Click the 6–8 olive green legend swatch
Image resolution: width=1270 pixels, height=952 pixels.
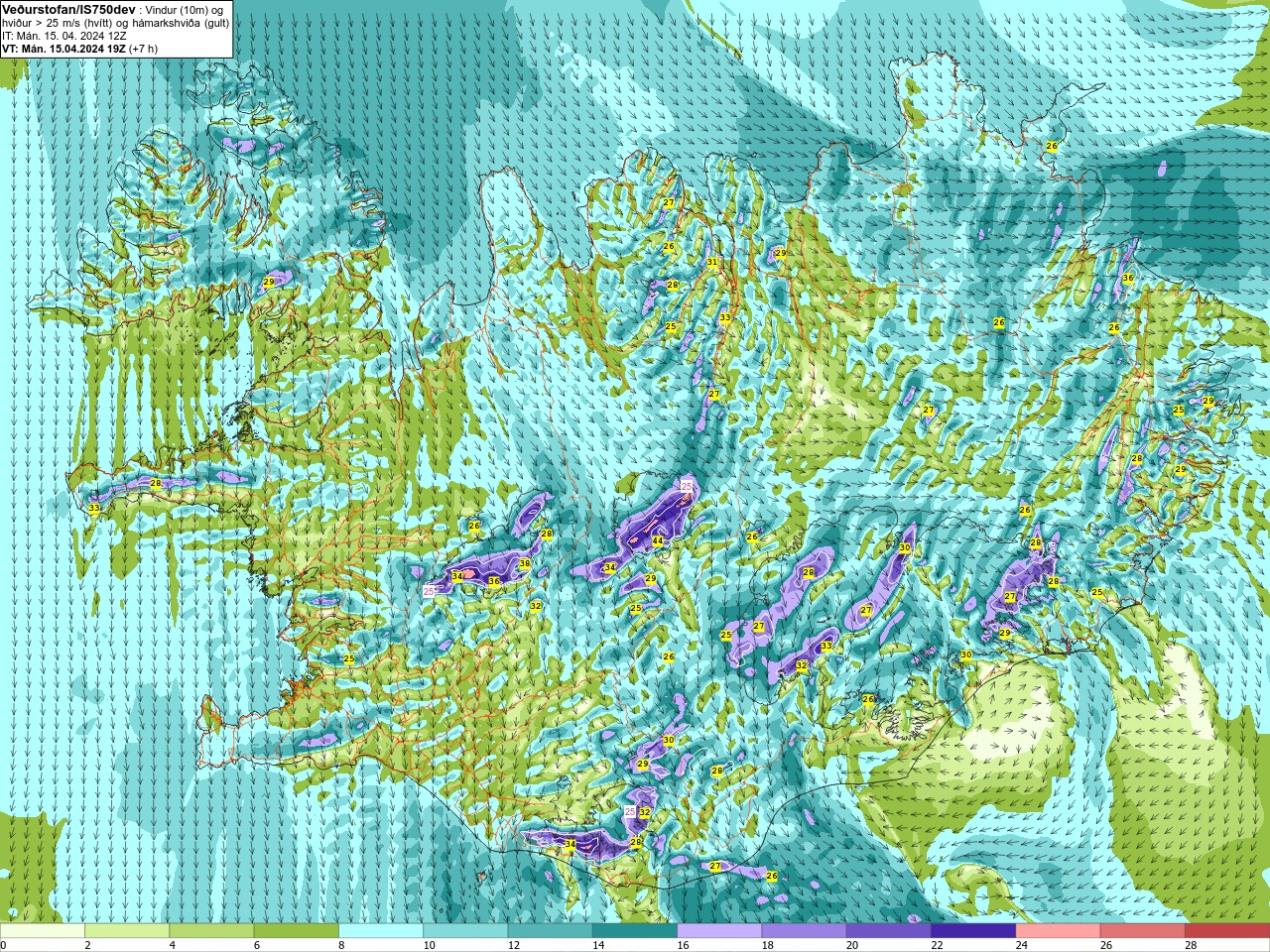(x=297, y=931)
